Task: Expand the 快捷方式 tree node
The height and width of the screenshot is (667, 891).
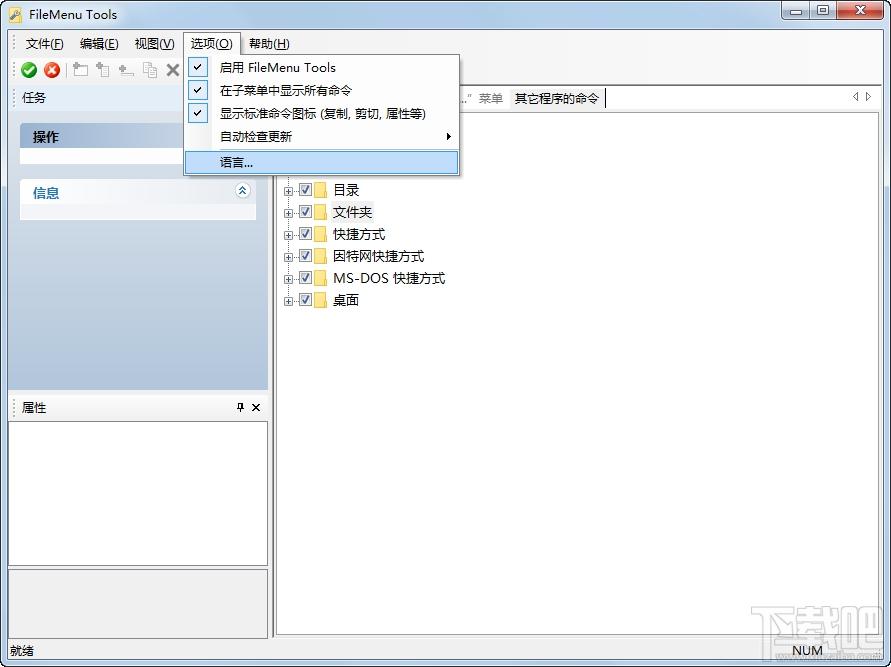Action: click(288, 235)
